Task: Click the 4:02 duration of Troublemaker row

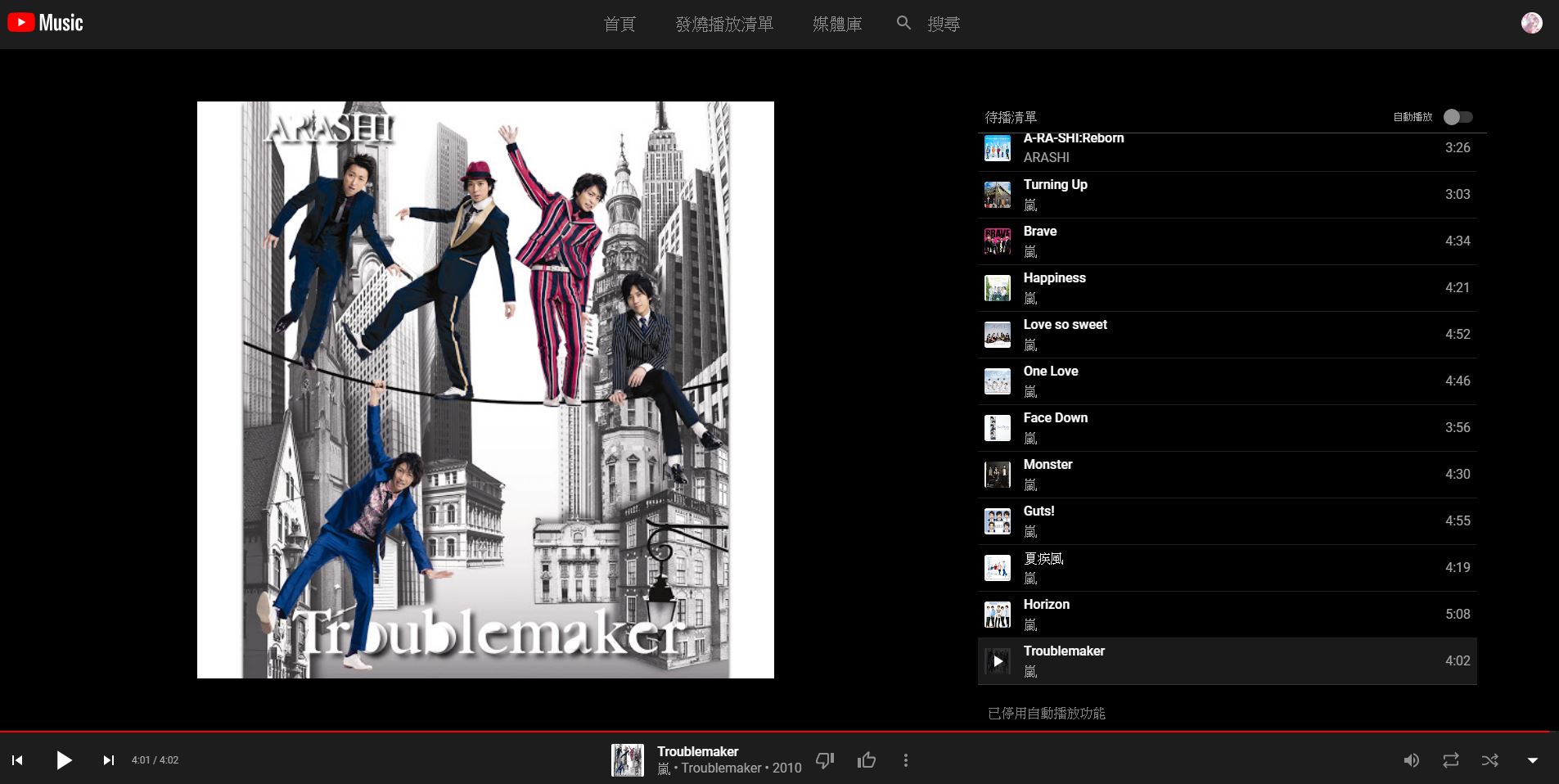Action: pos(1458,661)
